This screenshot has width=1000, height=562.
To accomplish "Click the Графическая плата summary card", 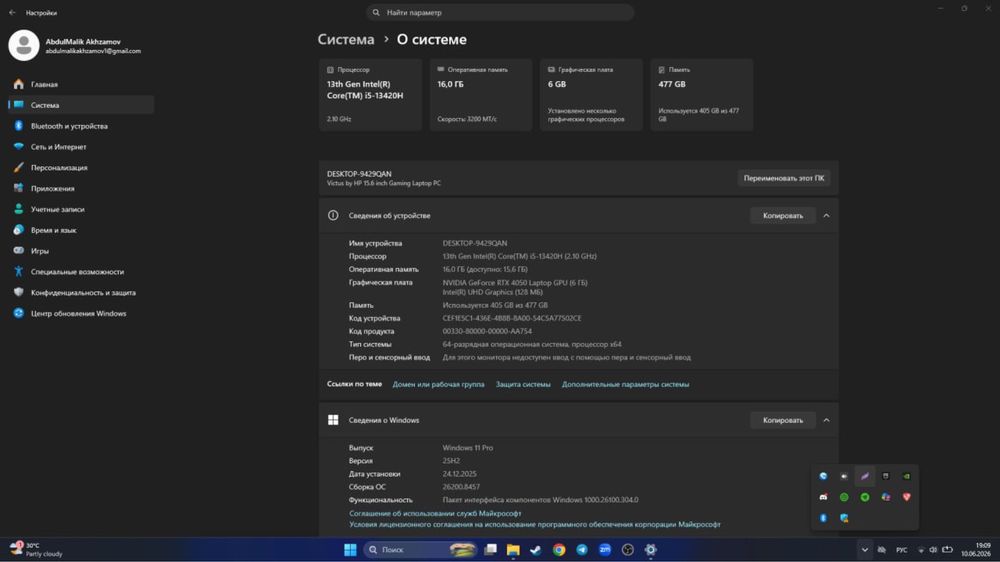I will 591,94.
